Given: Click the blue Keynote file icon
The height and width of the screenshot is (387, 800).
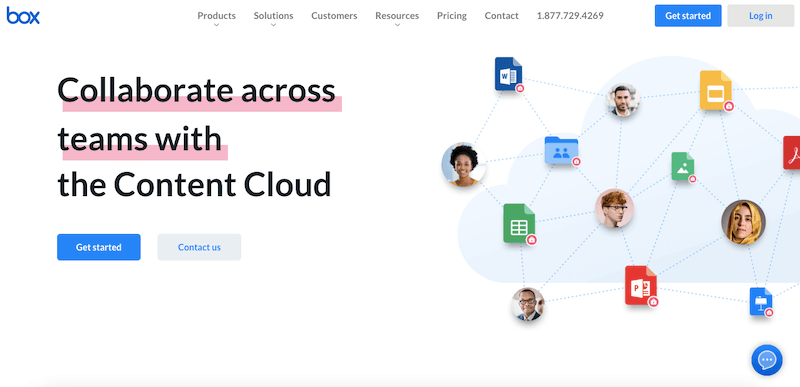Looking at the screenshot, I should pyautogui.click(x=760, y=301).
